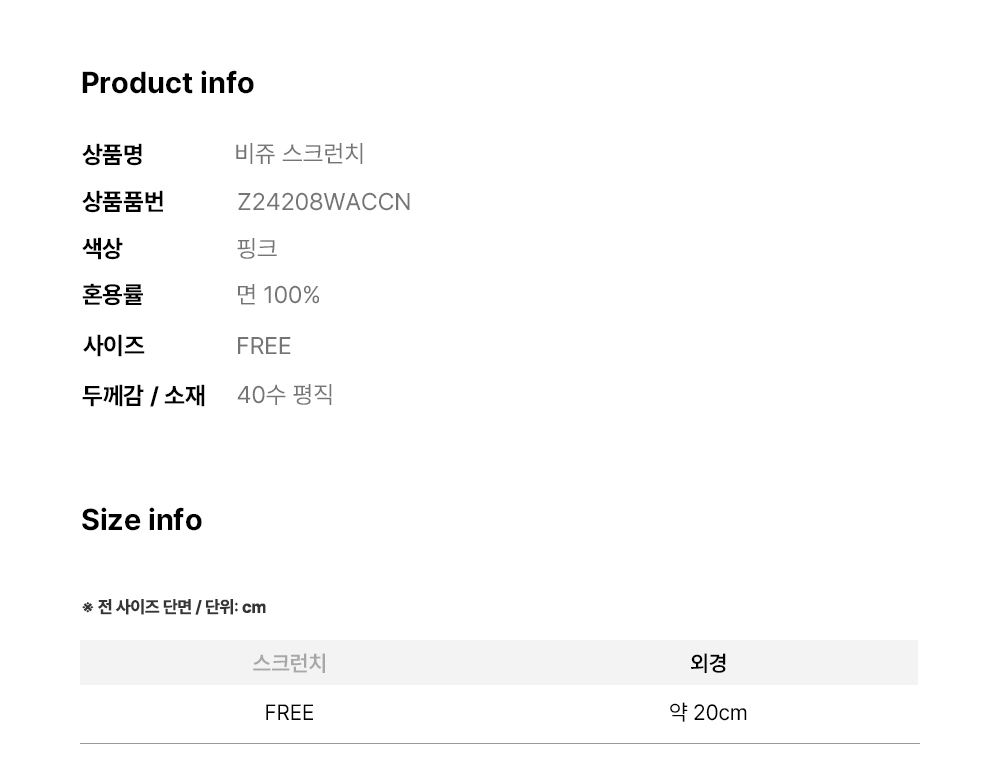Screen dimensions: 1000x764
Task: Select the 상품품번 label
Action: [x=122, y=202]
